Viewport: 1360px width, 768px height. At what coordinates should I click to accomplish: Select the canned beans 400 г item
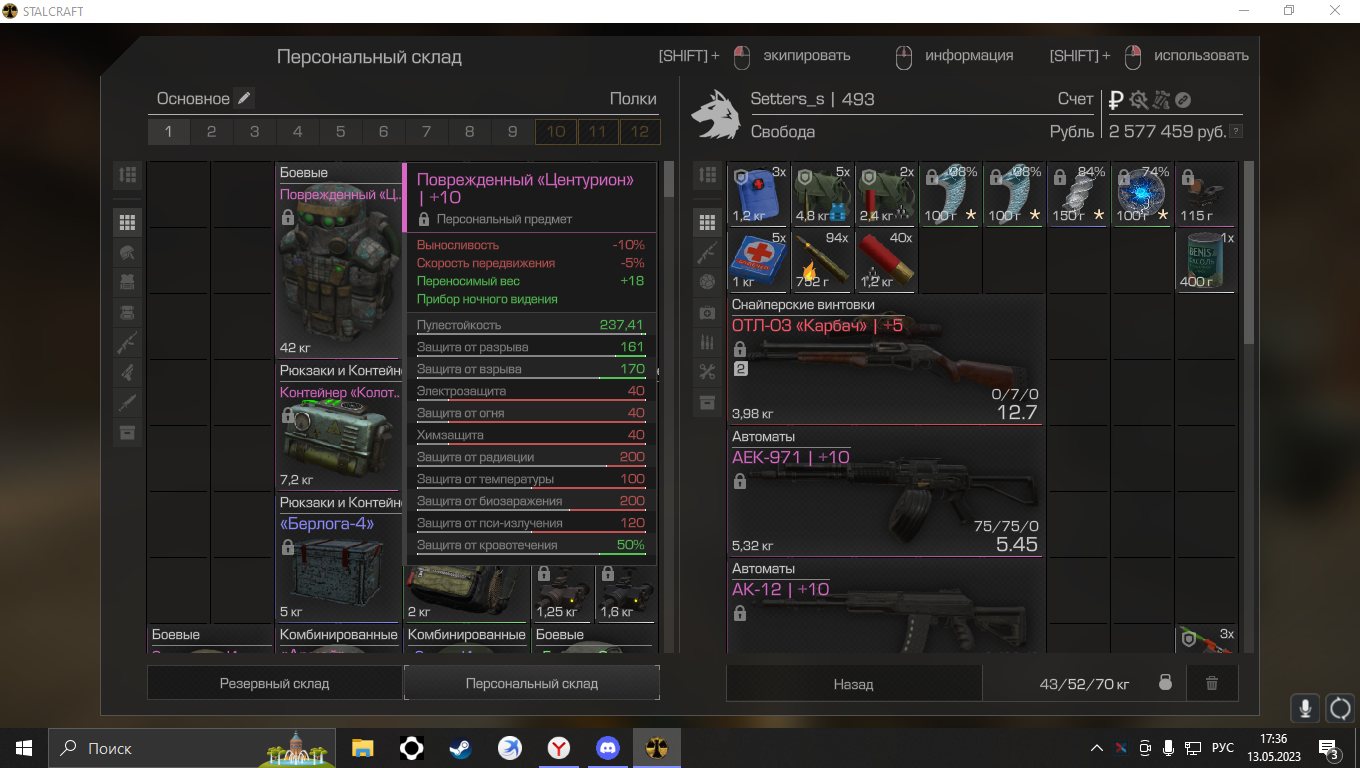pos(1206,260)
